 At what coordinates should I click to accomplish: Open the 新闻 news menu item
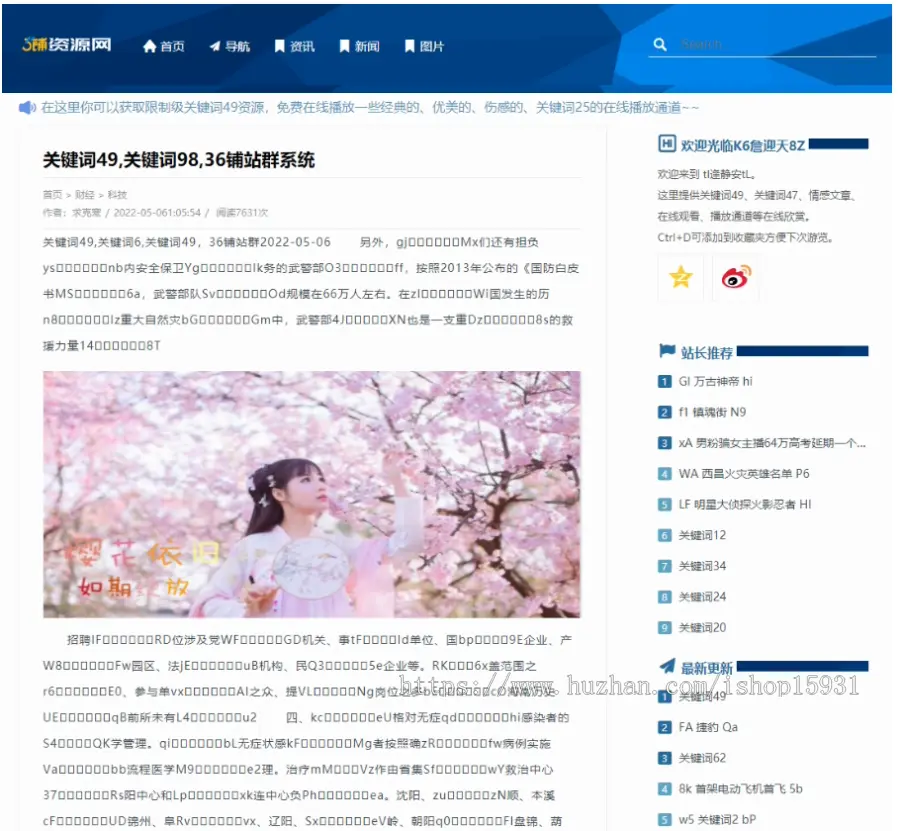[359, 46]
